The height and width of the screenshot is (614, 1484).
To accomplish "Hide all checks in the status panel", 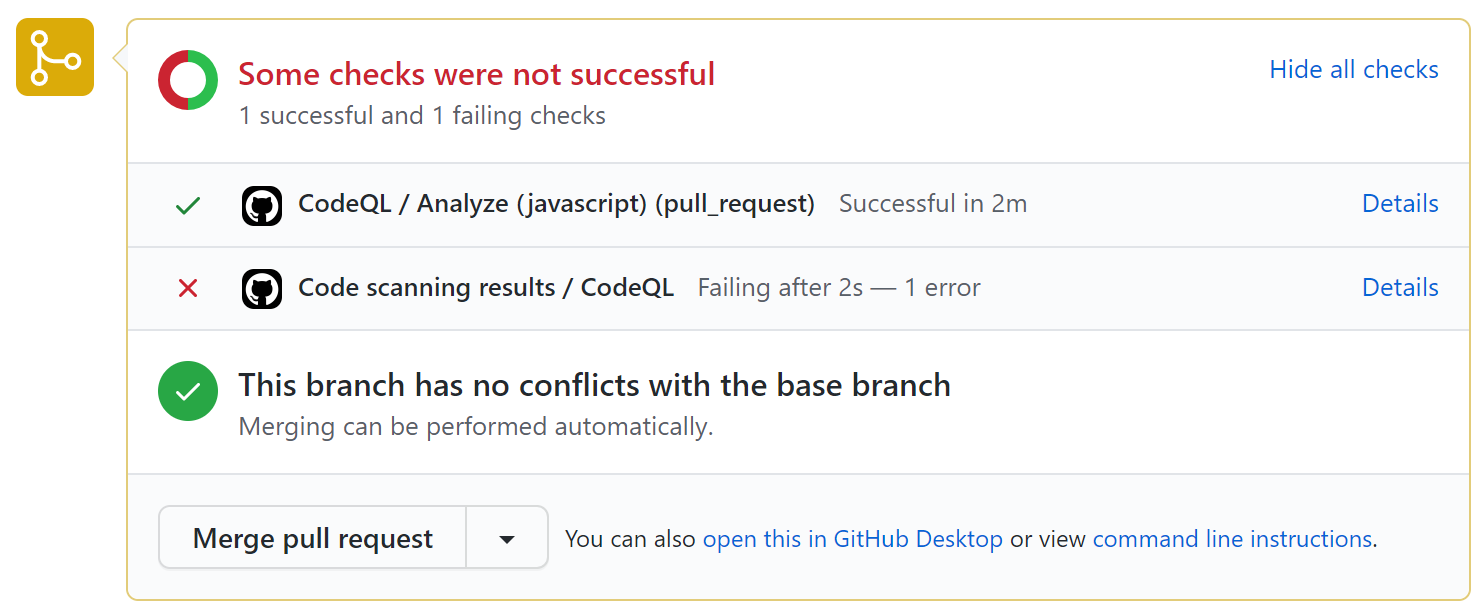I will click(1354, 69).
